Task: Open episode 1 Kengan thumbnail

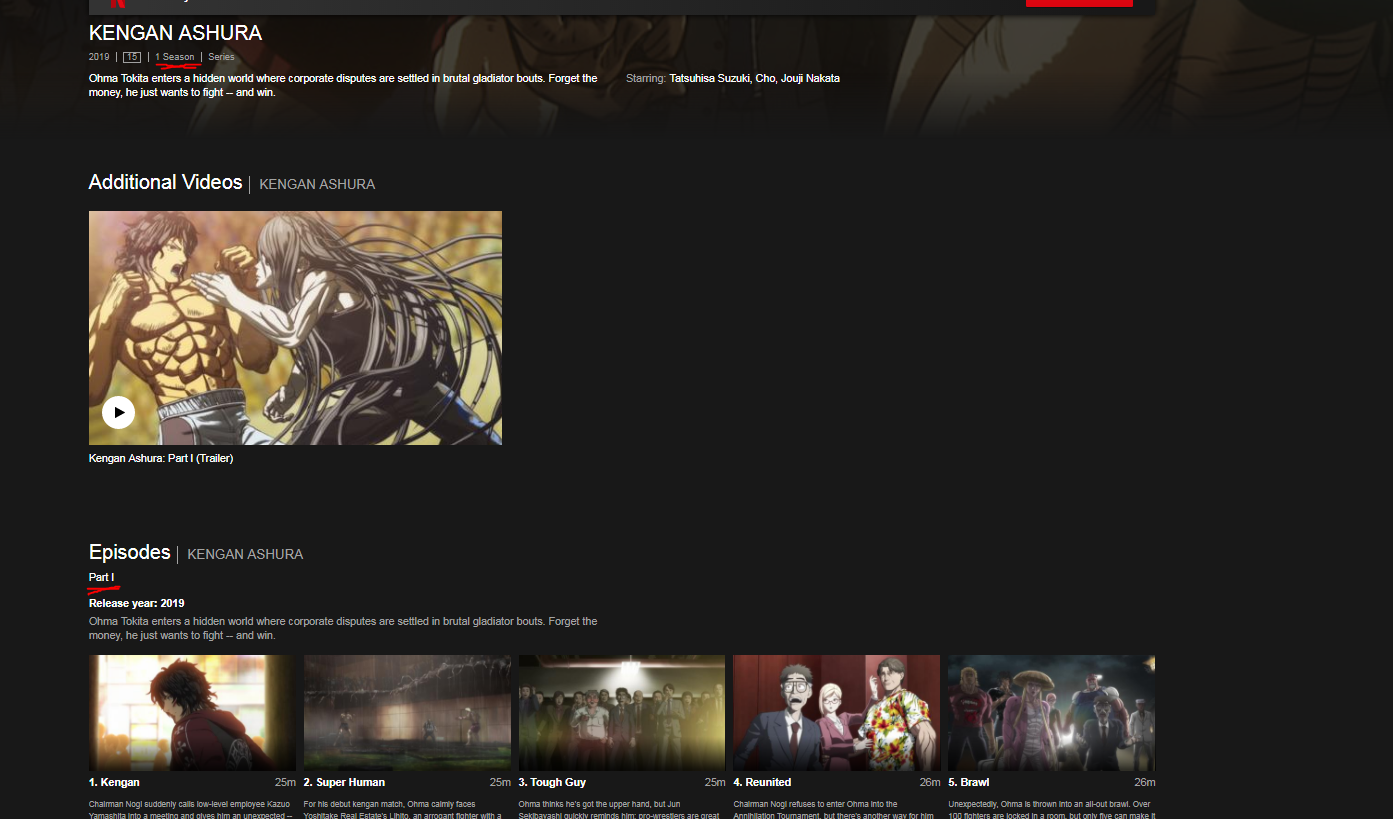Action: [x=192, y=713]
